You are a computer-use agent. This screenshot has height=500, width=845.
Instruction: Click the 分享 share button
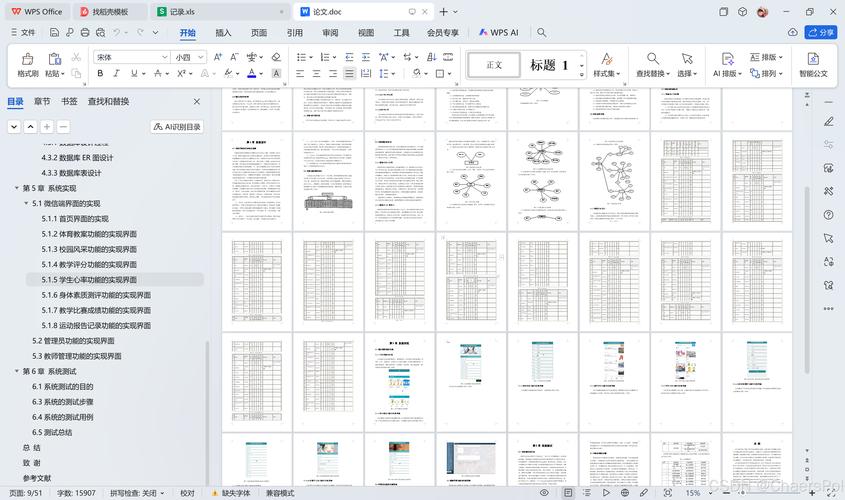[821, 32]
